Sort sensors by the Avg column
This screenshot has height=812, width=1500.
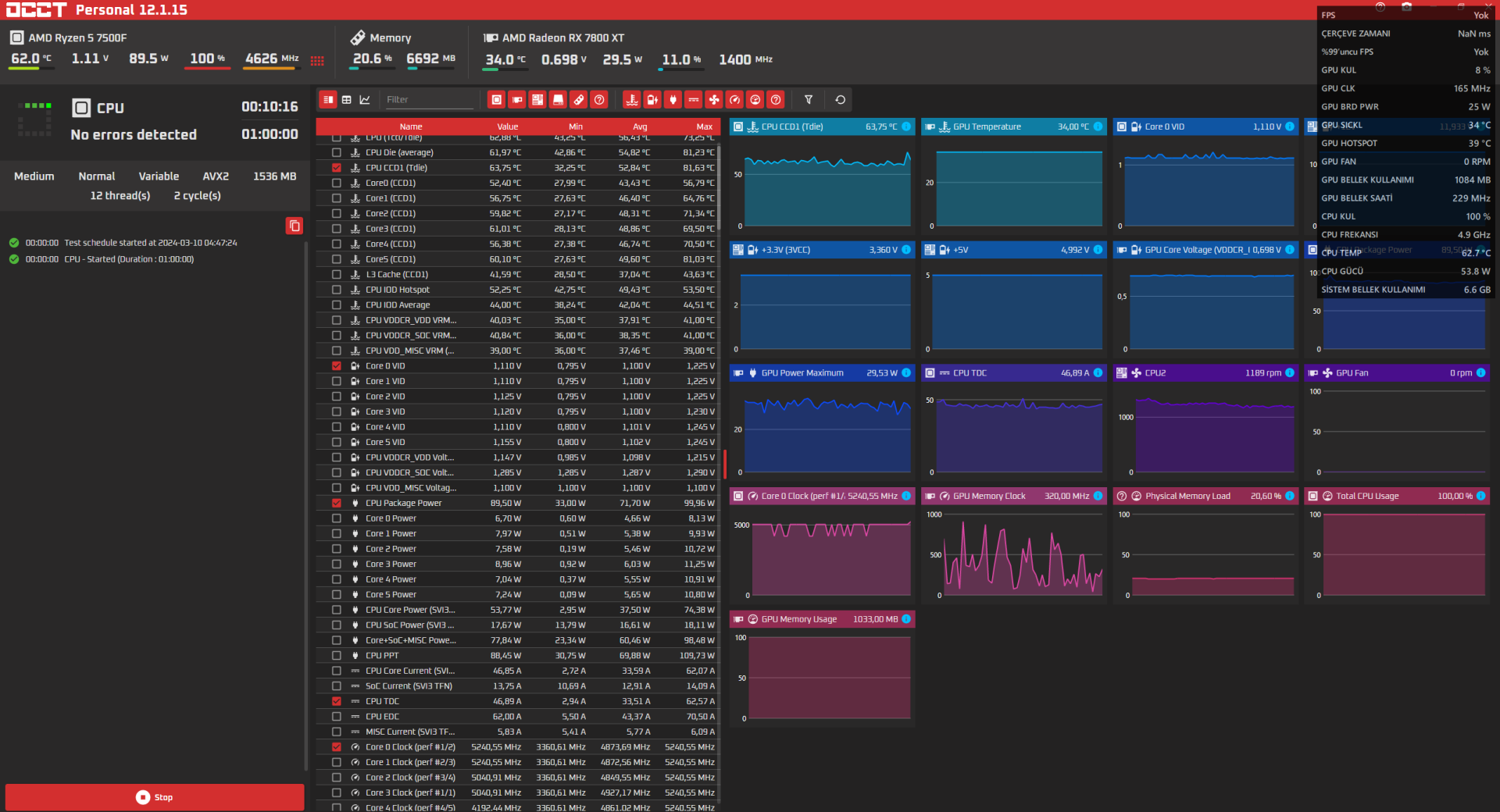coord(640,126)
